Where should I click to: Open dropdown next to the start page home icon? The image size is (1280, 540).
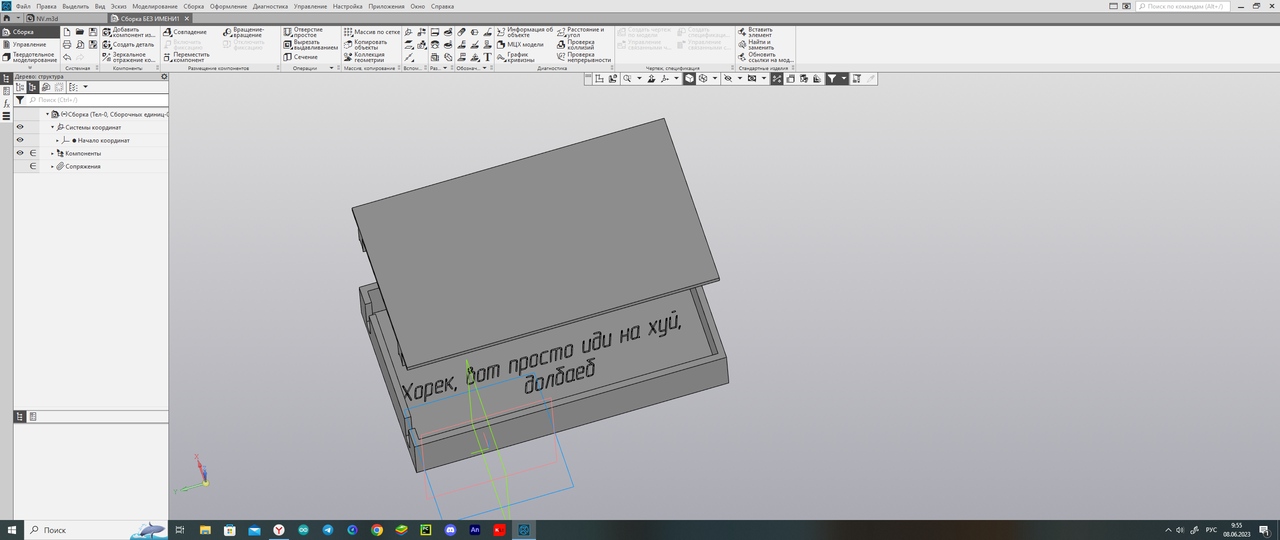17,19
